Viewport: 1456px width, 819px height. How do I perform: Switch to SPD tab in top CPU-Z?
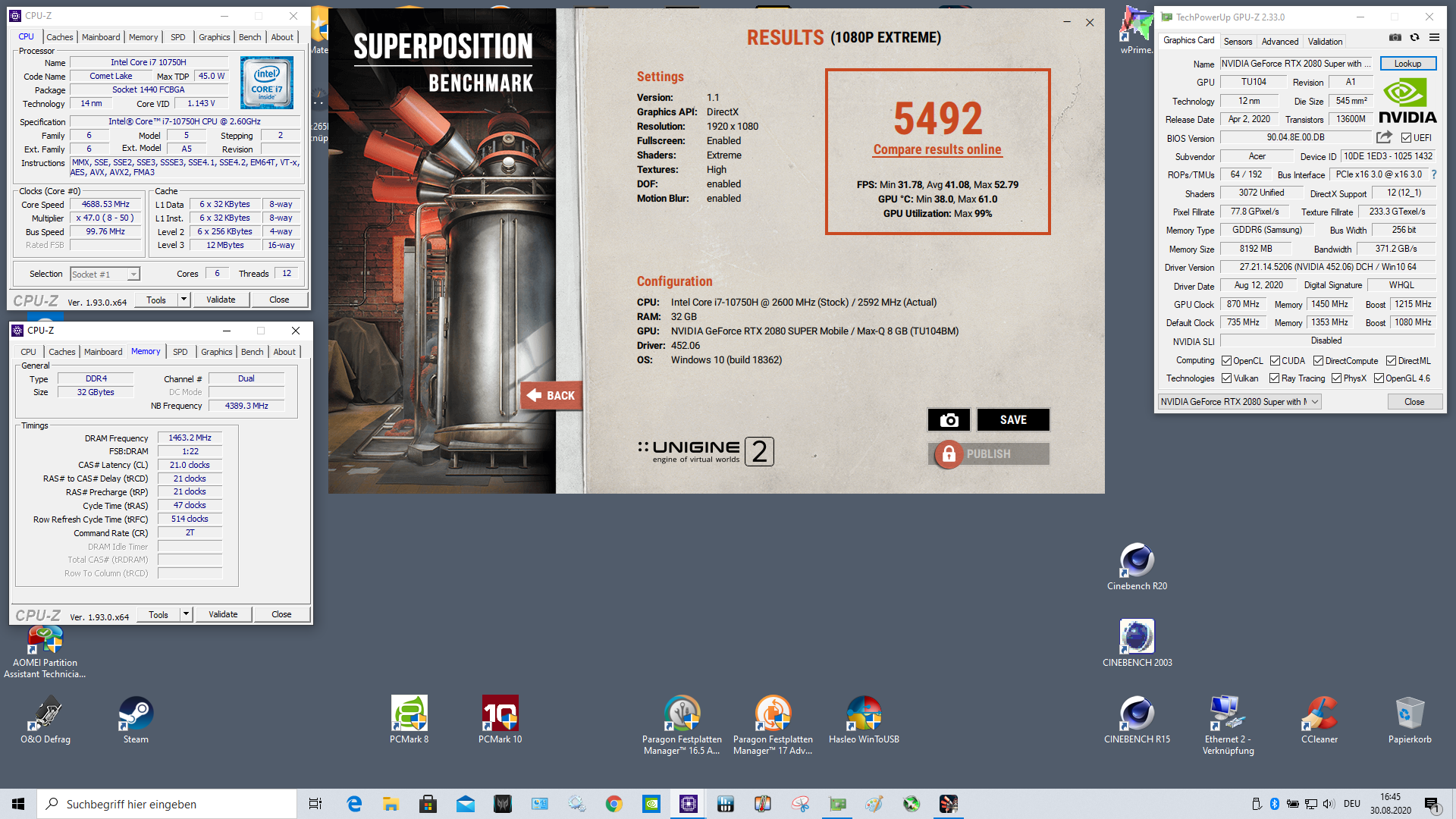tap(177, 37)
